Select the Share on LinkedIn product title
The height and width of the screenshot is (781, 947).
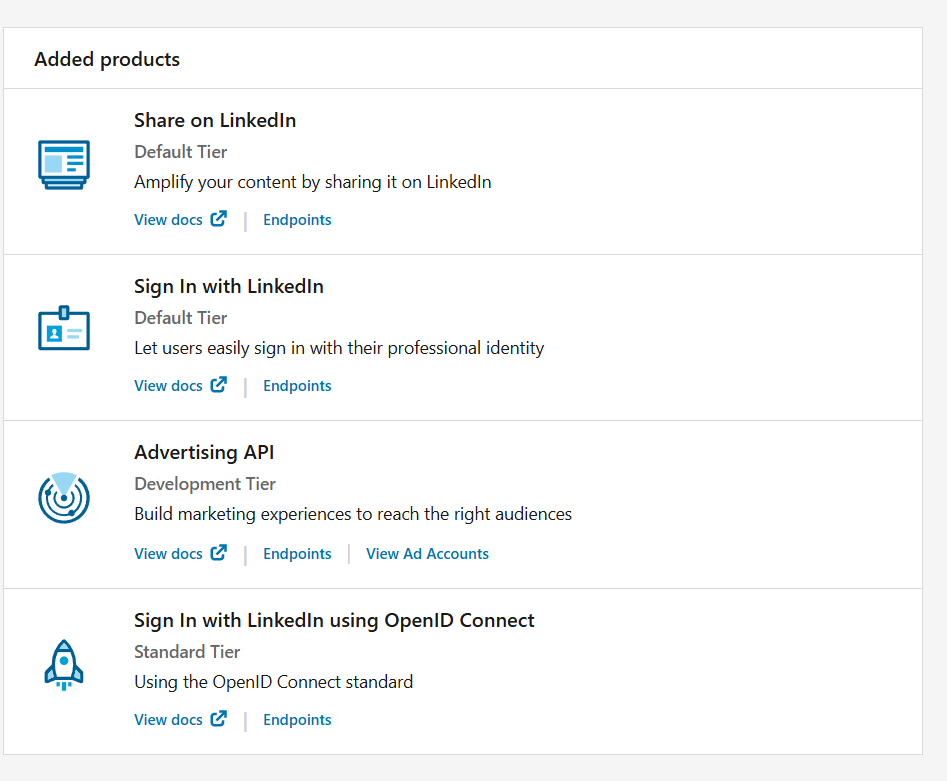(x=215, y=120)
